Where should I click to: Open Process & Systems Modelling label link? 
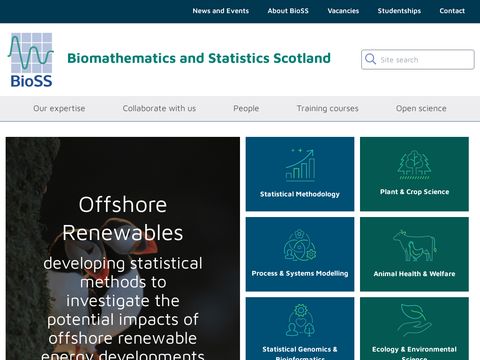click(300, 273)
